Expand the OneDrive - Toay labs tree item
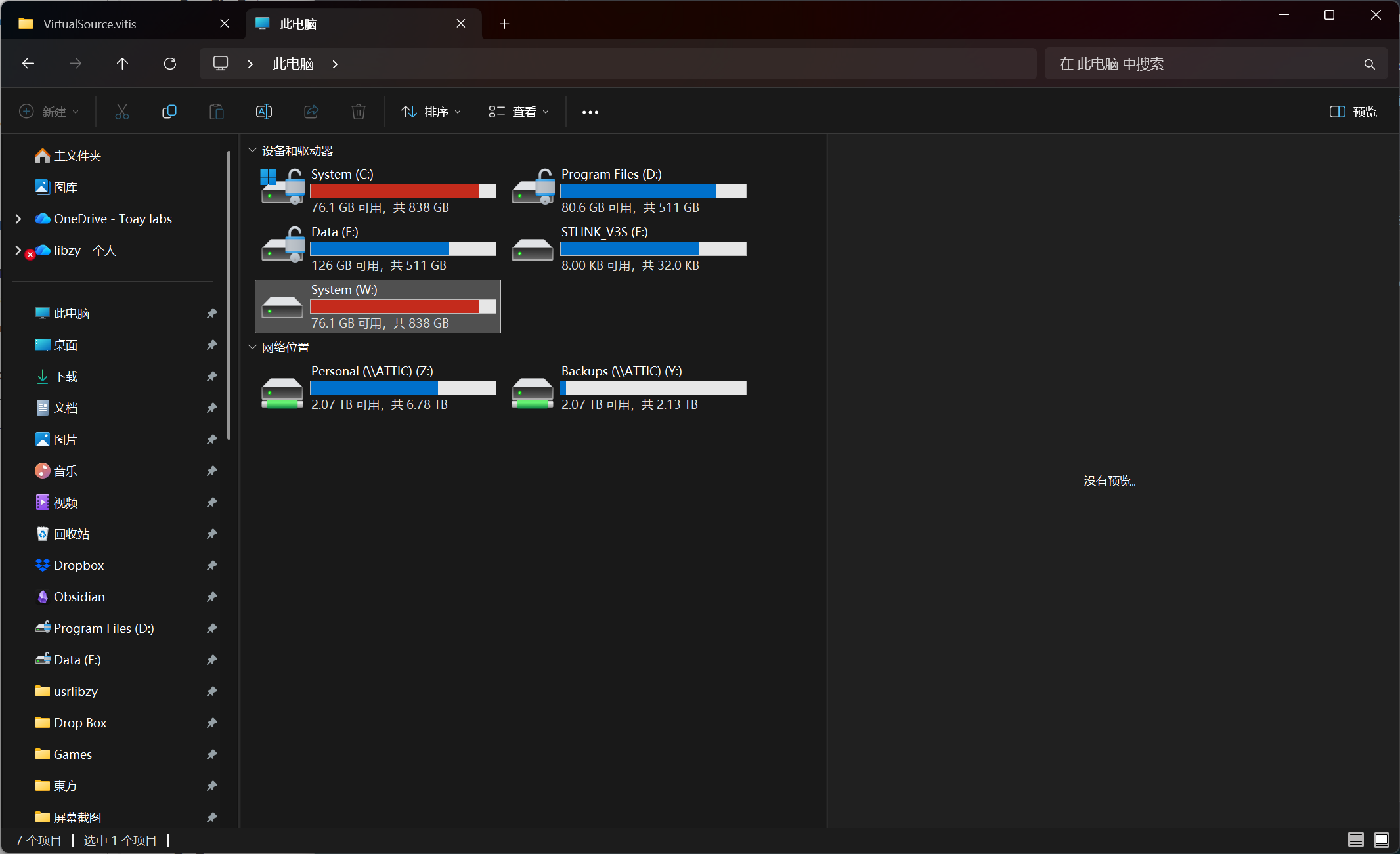Screen dimensions: 1400x854 18,219
